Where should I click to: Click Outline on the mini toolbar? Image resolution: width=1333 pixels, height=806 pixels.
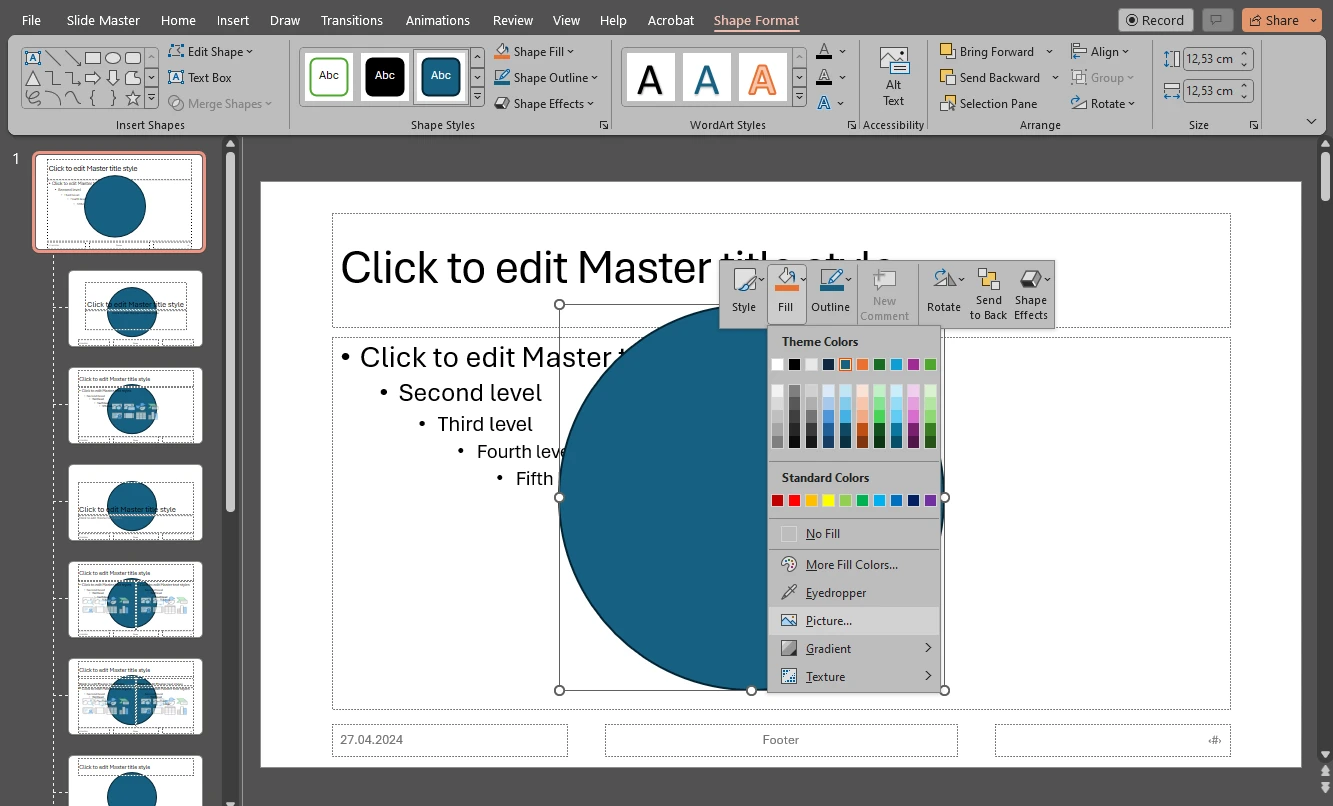830,293
